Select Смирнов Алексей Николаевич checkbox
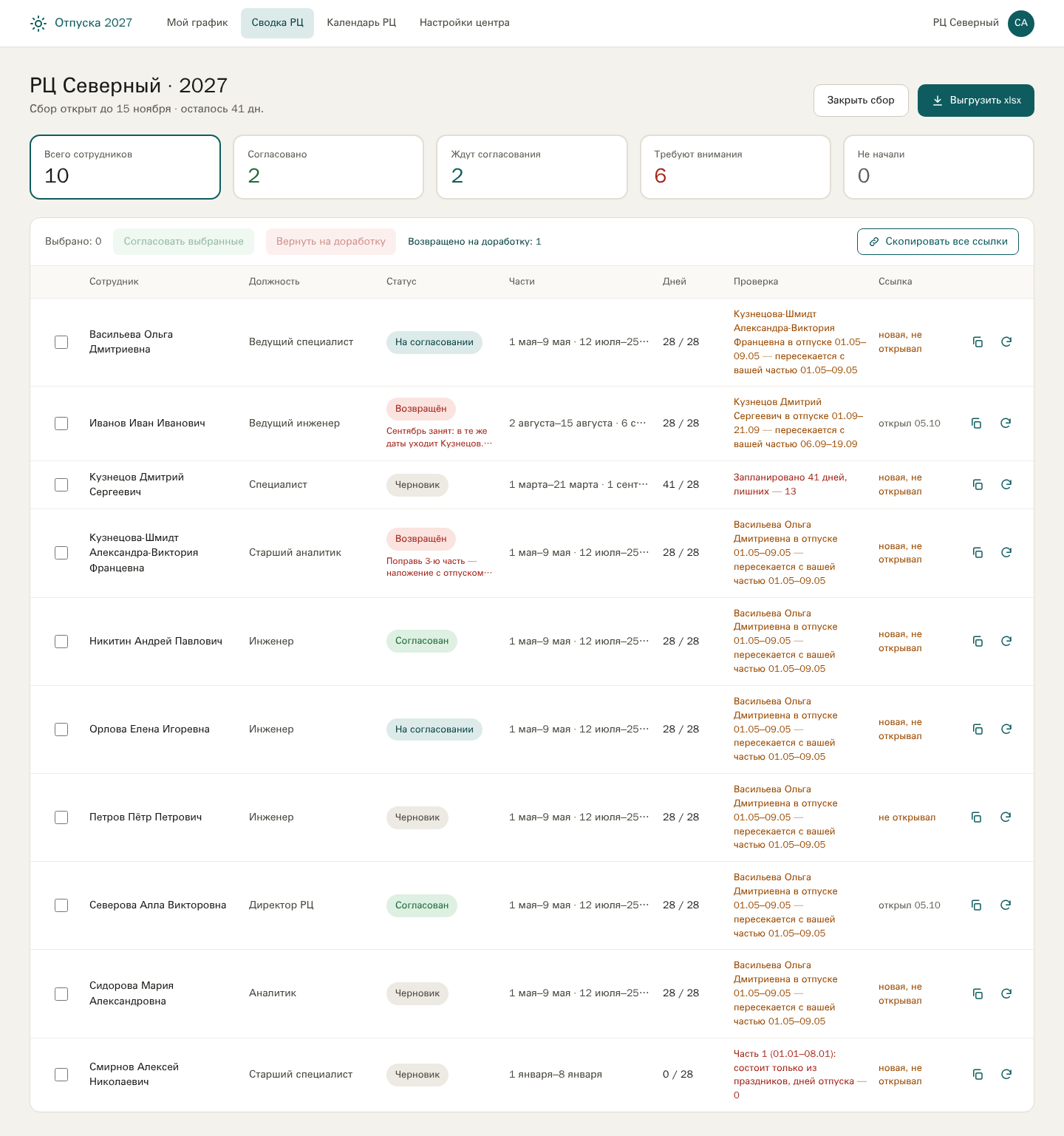Viewport: 1064px width, 1136px height. pos(61,1075)
